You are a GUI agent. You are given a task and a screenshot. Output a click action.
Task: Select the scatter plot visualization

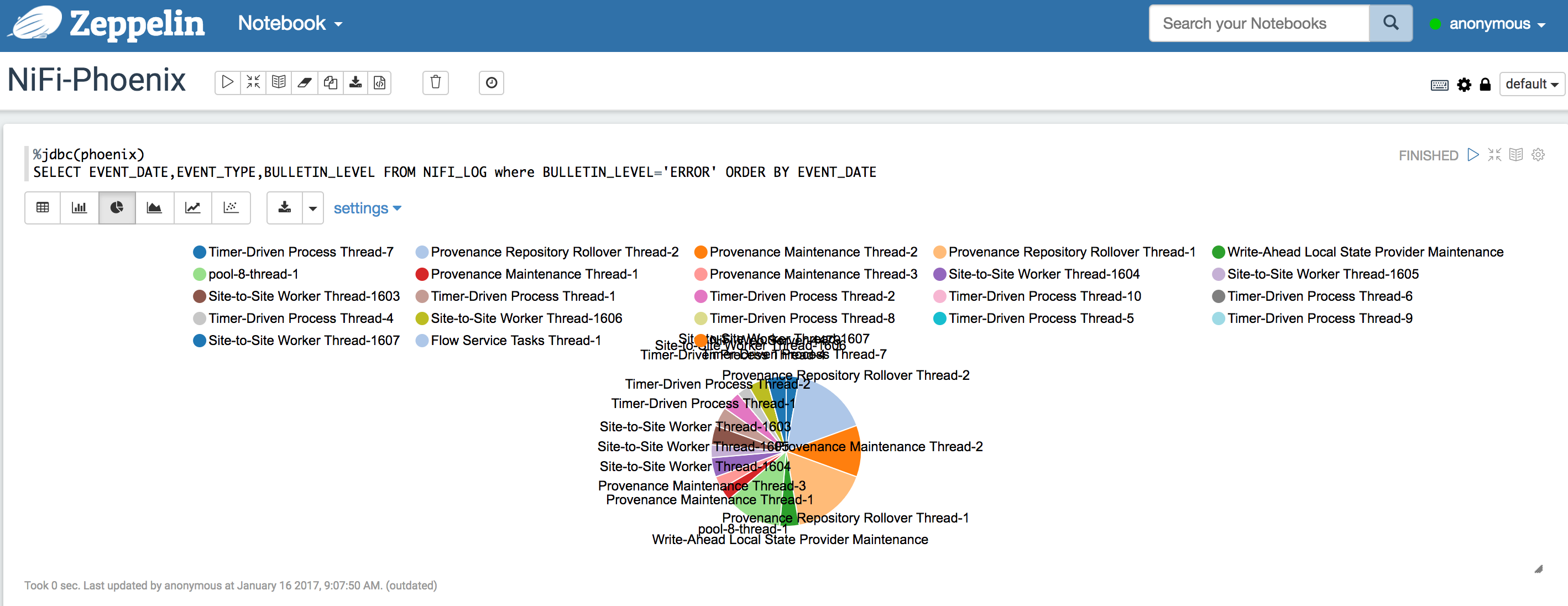pyautogui.click(x=231, y=207)
